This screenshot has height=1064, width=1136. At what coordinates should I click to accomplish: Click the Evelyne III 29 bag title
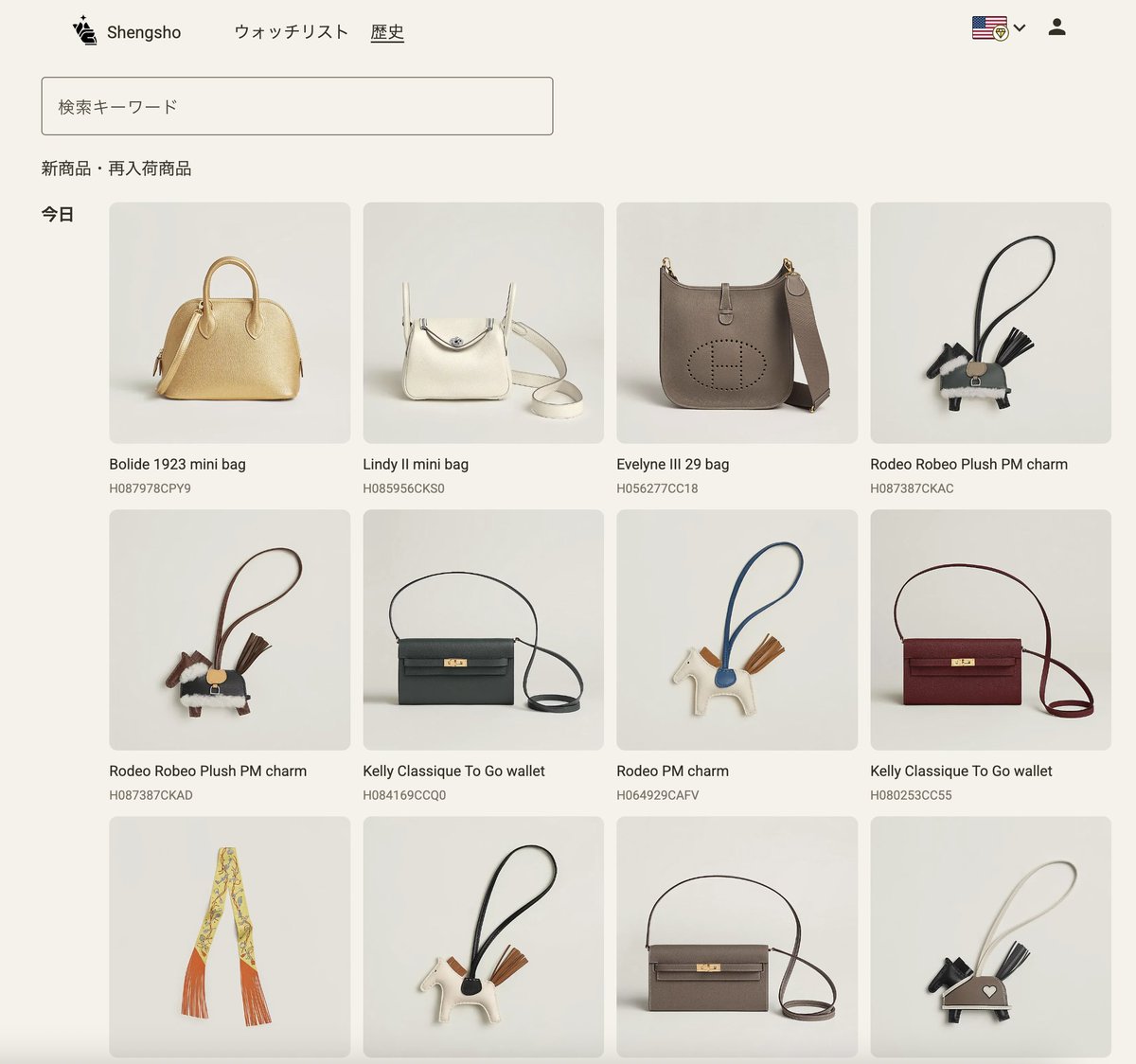pyautogui.click(x=673, y=464)
